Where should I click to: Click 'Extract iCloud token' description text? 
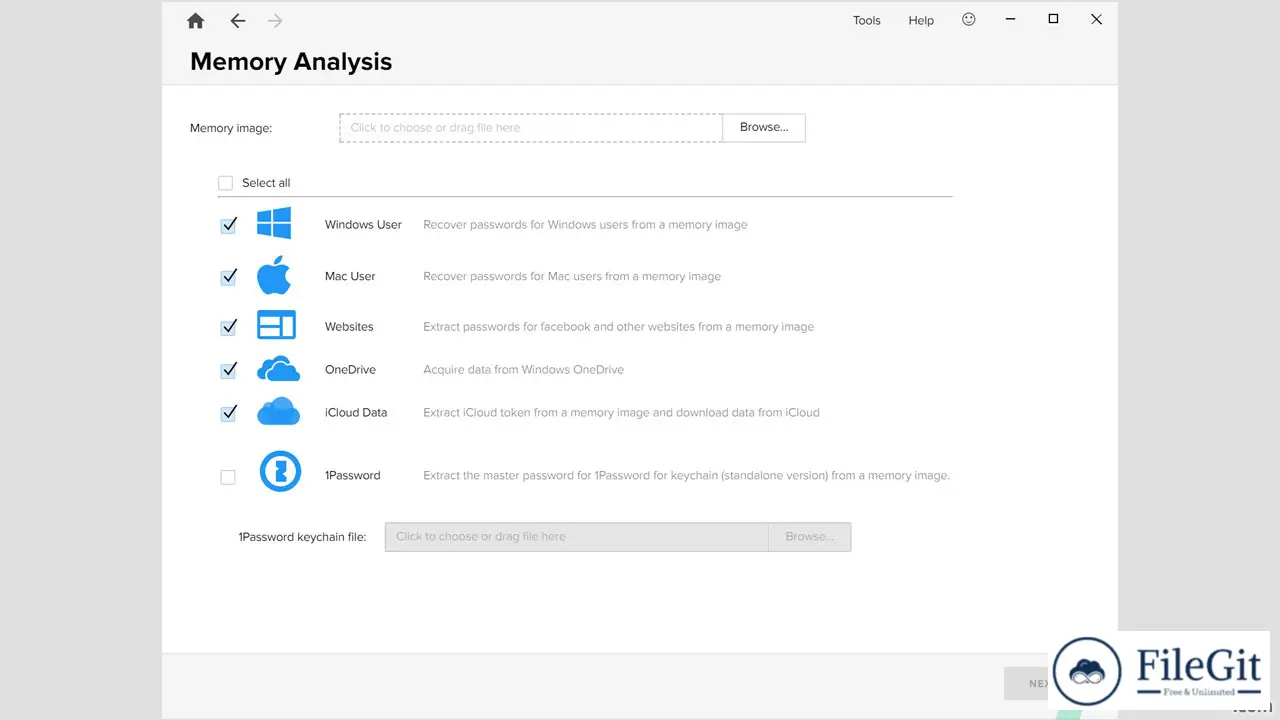[621, 412]
